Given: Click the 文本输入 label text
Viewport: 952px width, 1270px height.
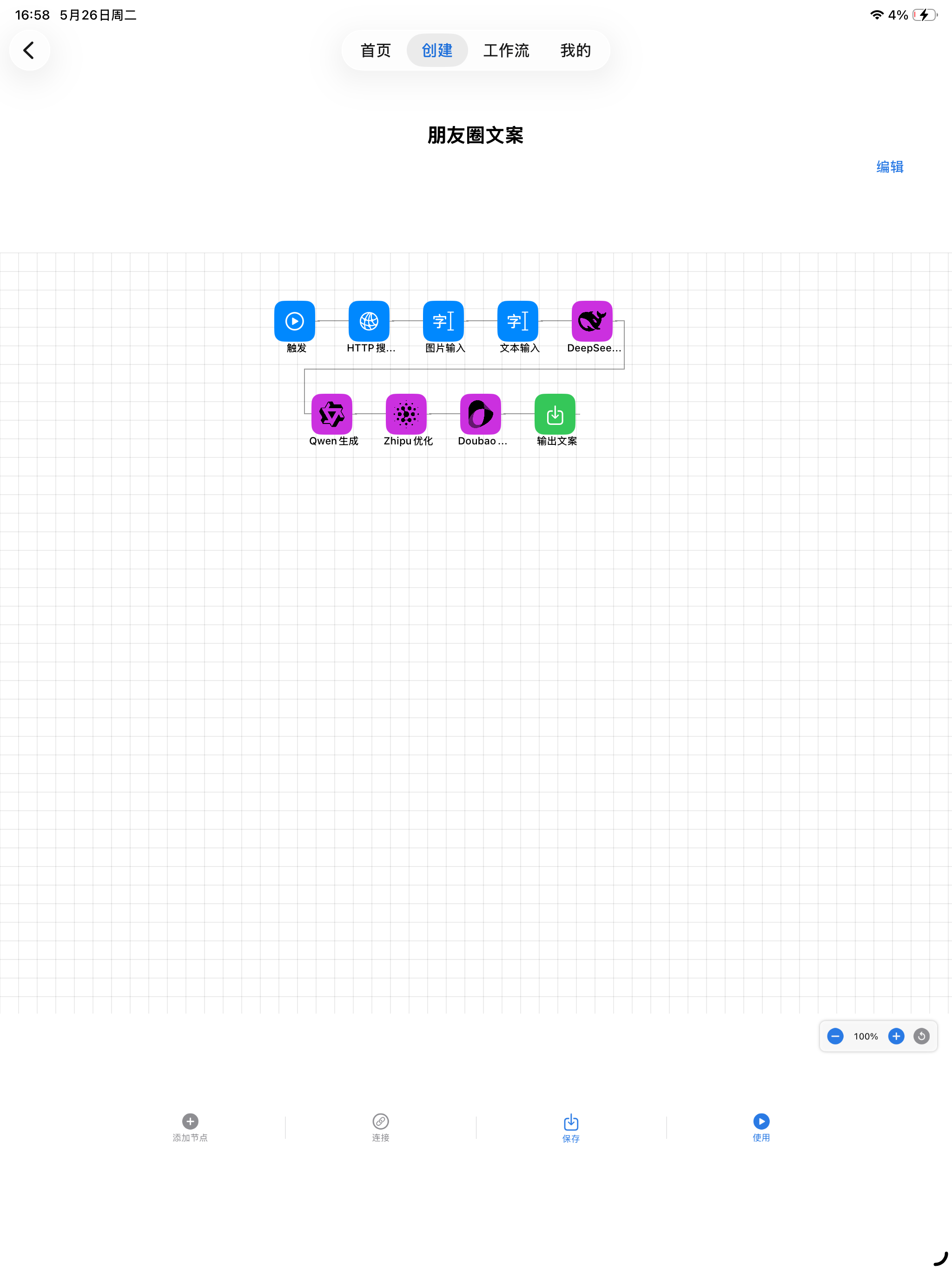Looking at the screenshot, I should pyautogui.click(x=520, y=348).
